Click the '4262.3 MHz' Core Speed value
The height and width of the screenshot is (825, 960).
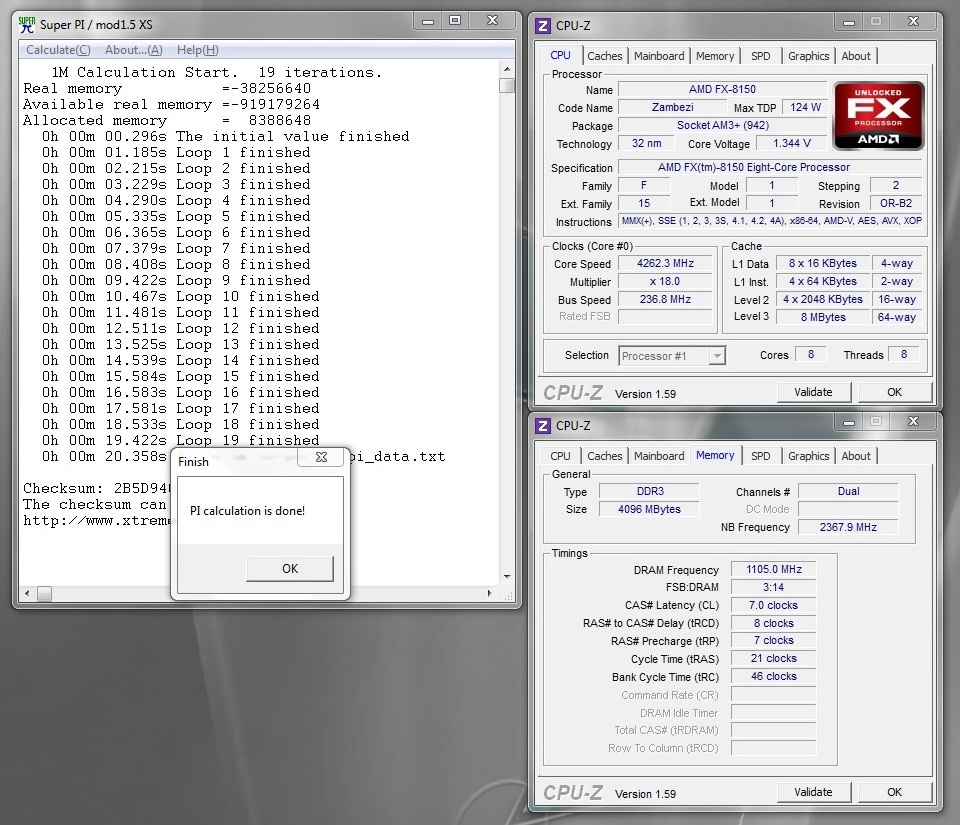[666, 264]
